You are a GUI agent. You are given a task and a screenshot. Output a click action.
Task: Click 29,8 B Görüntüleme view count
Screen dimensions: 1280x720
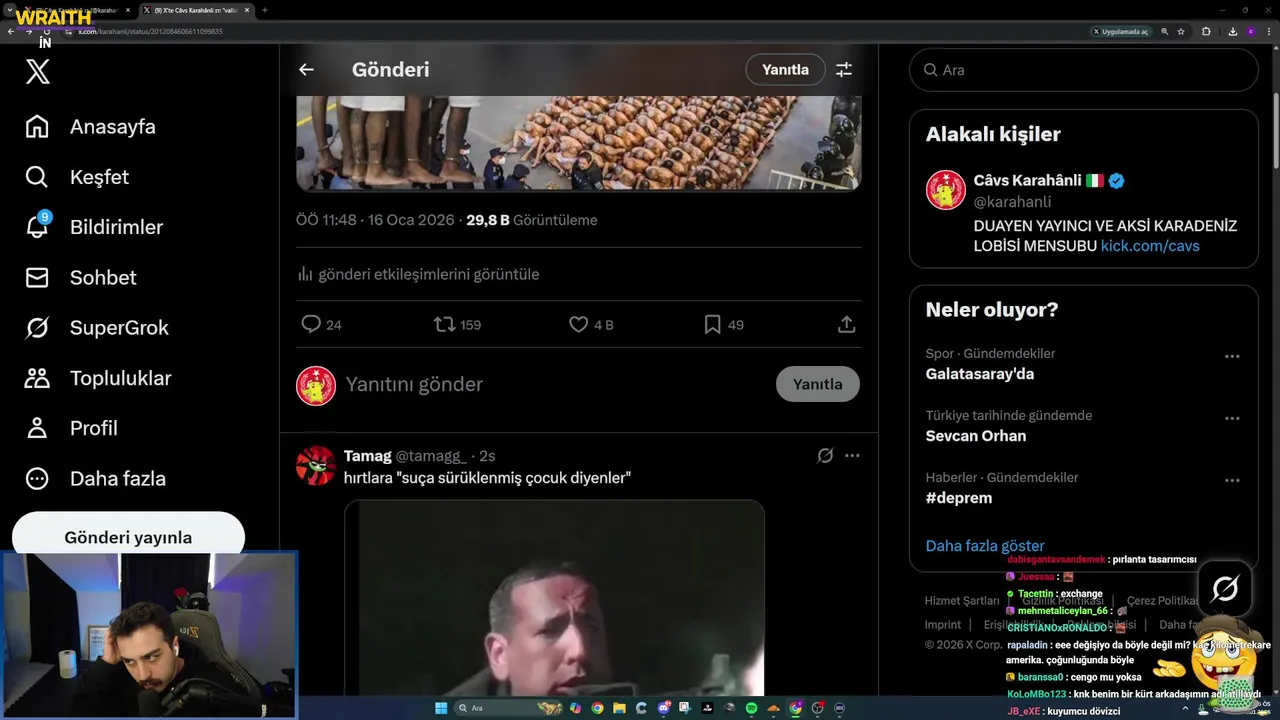[532, 220]
